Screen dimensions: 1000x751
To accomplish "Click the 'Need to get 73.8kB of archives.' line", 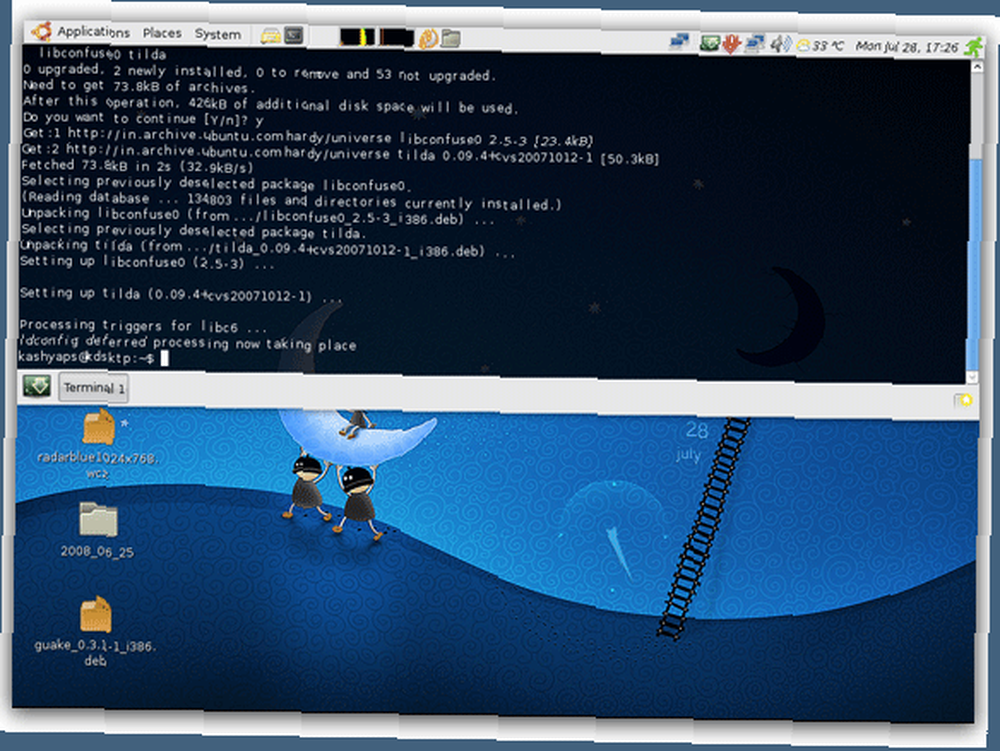I will 139,86.
